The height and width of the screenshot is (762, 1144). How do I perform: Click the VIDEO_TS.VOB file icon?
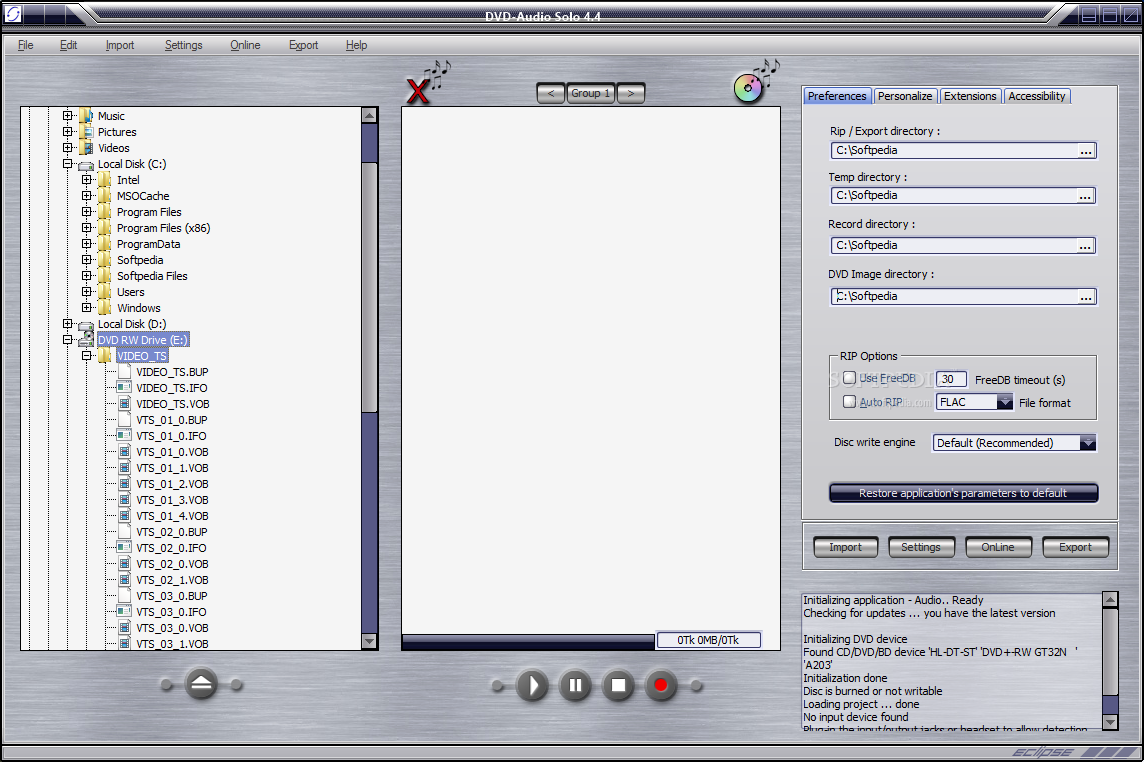click(x=124, y=404)
